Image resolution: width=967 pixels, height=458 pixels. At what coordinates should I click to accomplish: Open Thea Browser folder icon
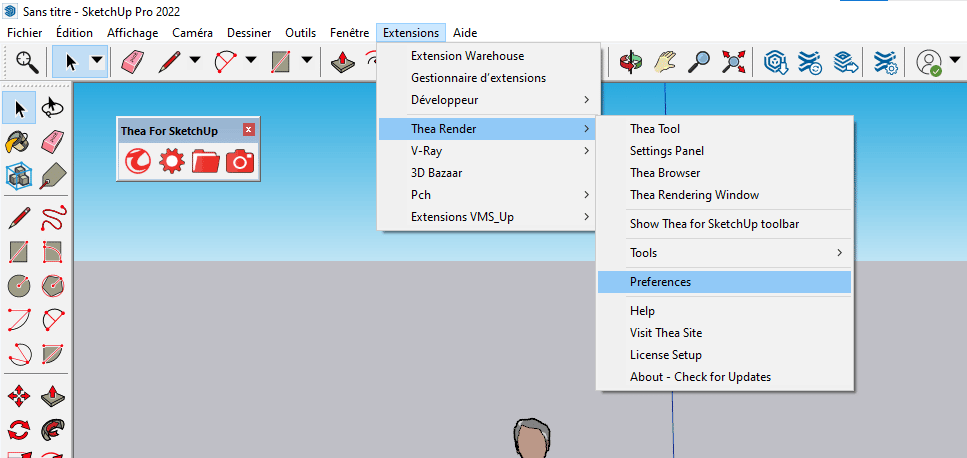[x=205, y=161]
